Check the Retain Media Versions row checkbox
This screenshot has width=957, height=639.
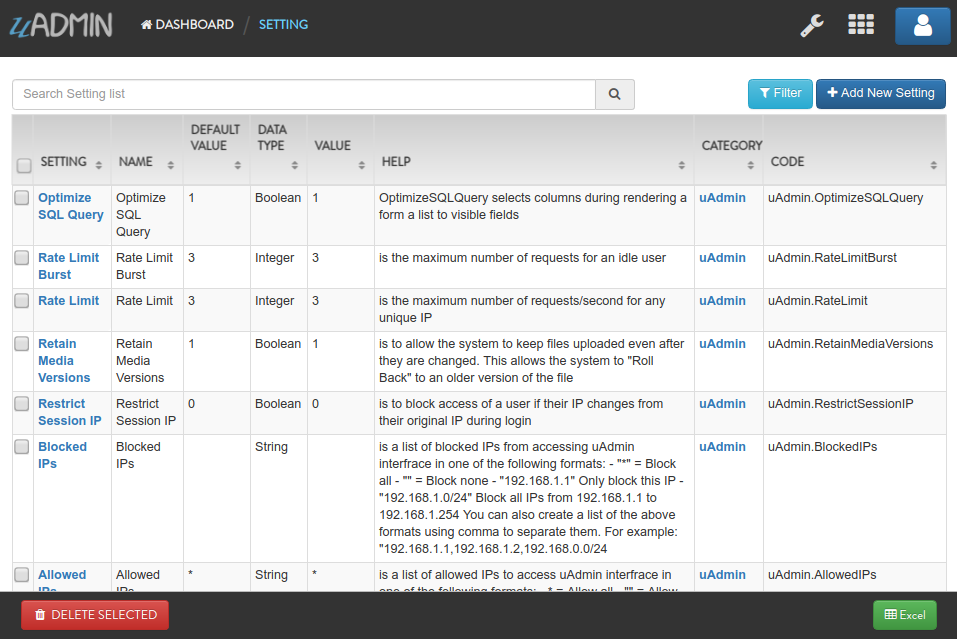[x=21, y=344]
